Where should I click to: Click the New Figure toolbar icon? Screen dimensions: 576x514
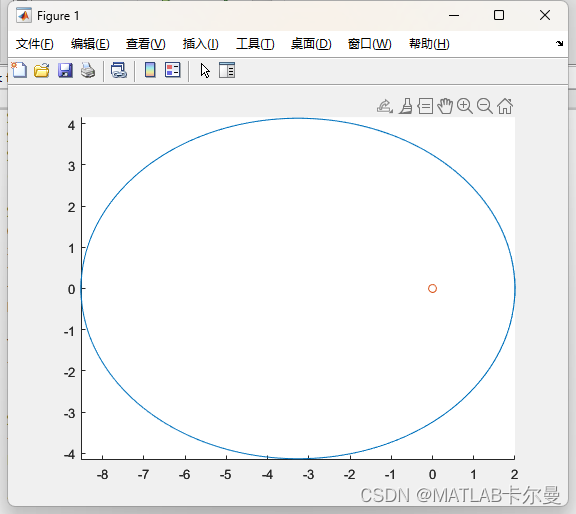[x=19, y=70]
